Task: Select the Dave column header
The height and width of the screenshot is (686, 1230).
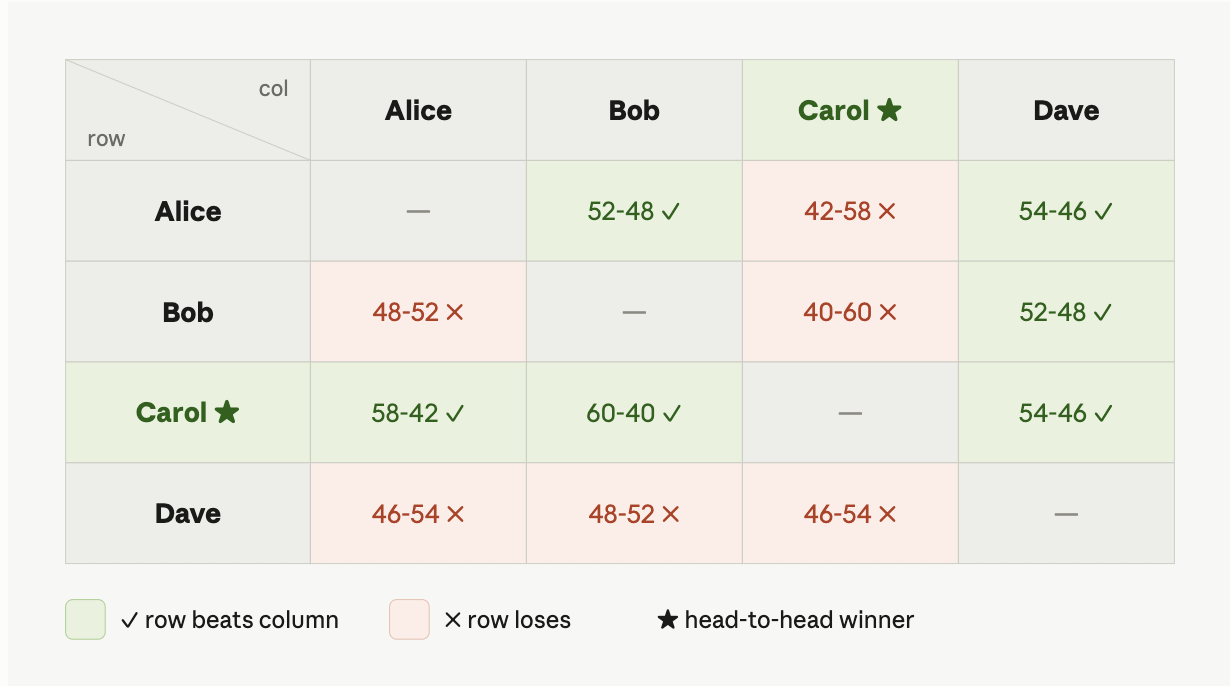Action: click(x=1066, y=110)
